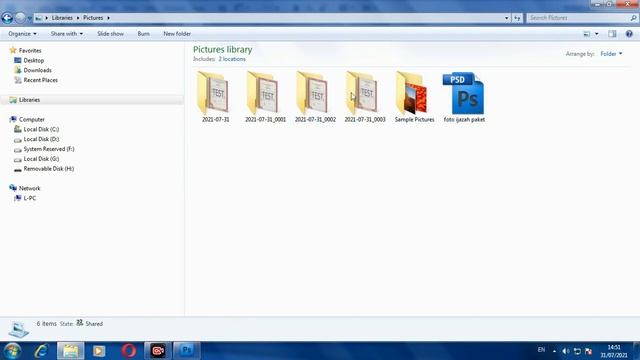640x360 pixels.
Task: Switch to Photoshop in the taskbar
Action: point(187,351)
